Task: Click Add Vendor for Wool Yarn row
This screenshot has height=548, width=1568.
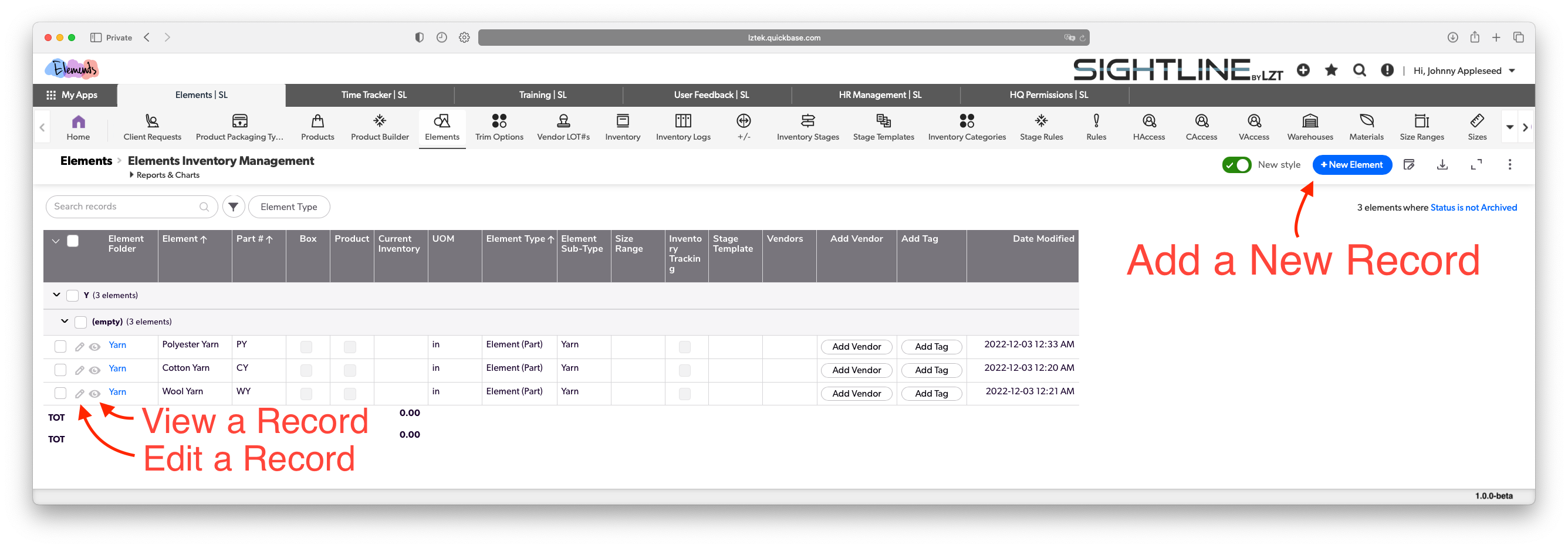Action: coord(856,394)
